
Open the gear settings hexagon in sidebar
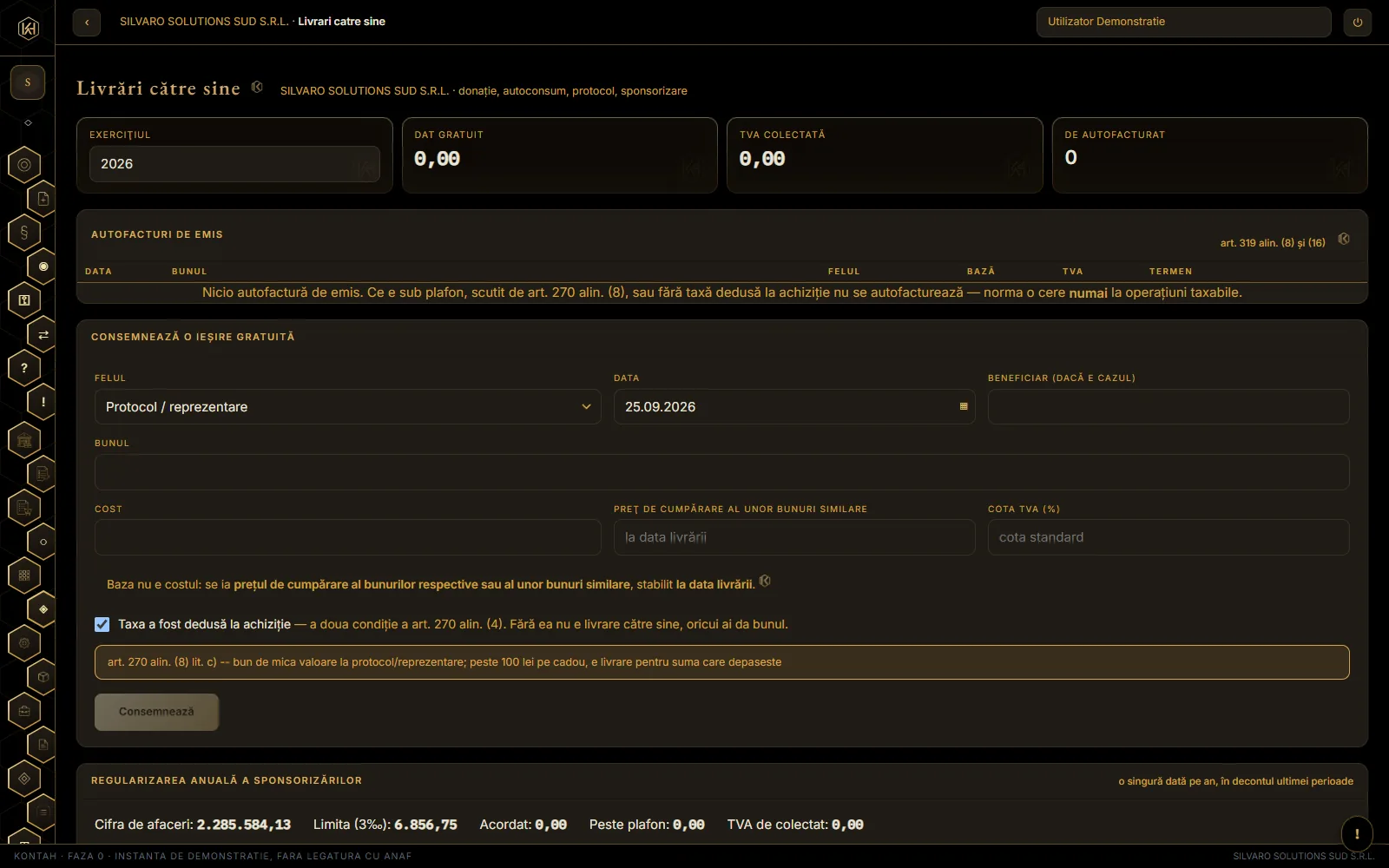(24, 643)
